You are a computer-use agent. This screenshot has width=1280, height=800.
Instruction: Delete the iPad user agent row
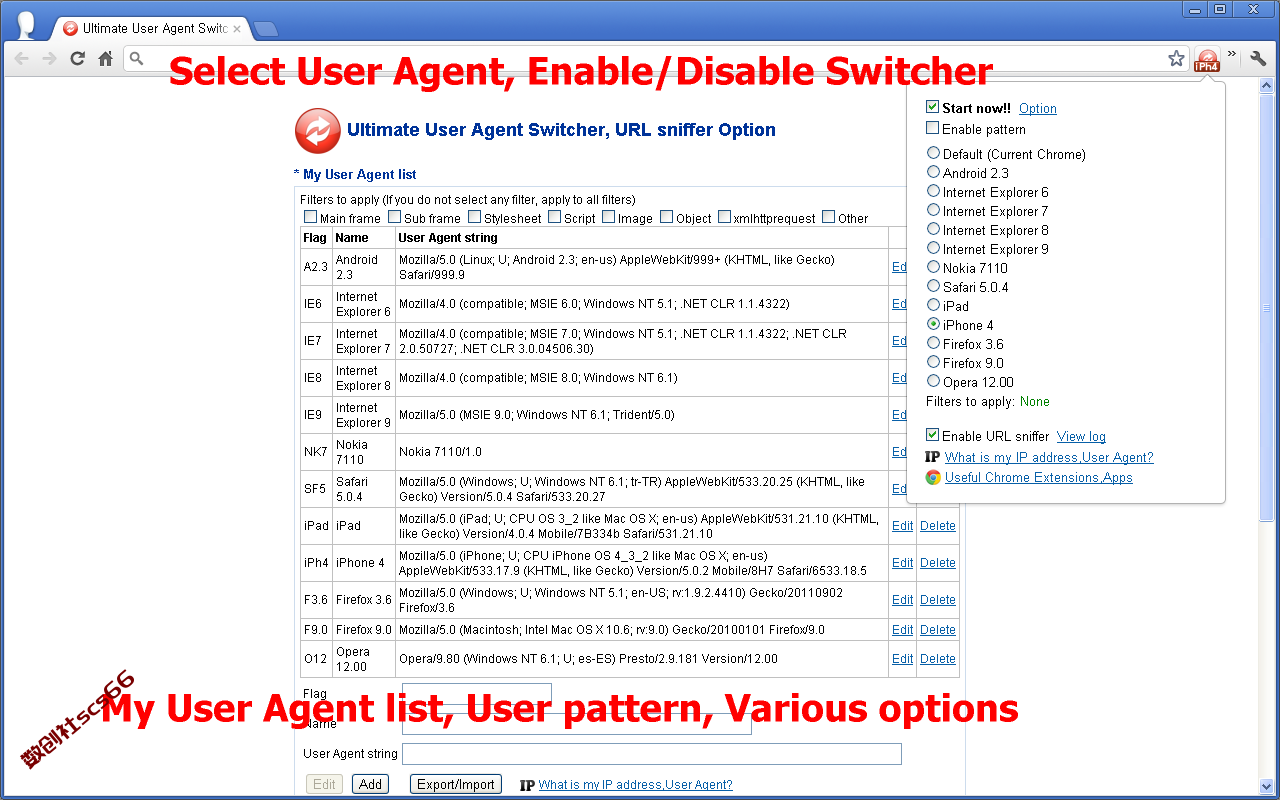[938, 526]
